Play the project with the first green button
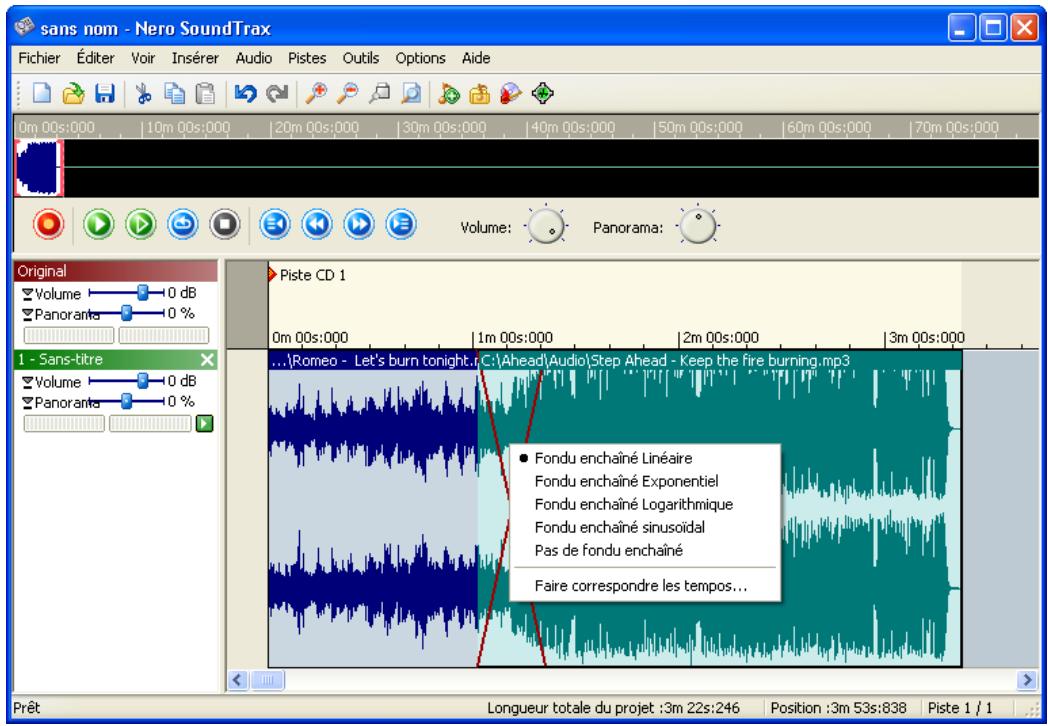 pos(99,225)
